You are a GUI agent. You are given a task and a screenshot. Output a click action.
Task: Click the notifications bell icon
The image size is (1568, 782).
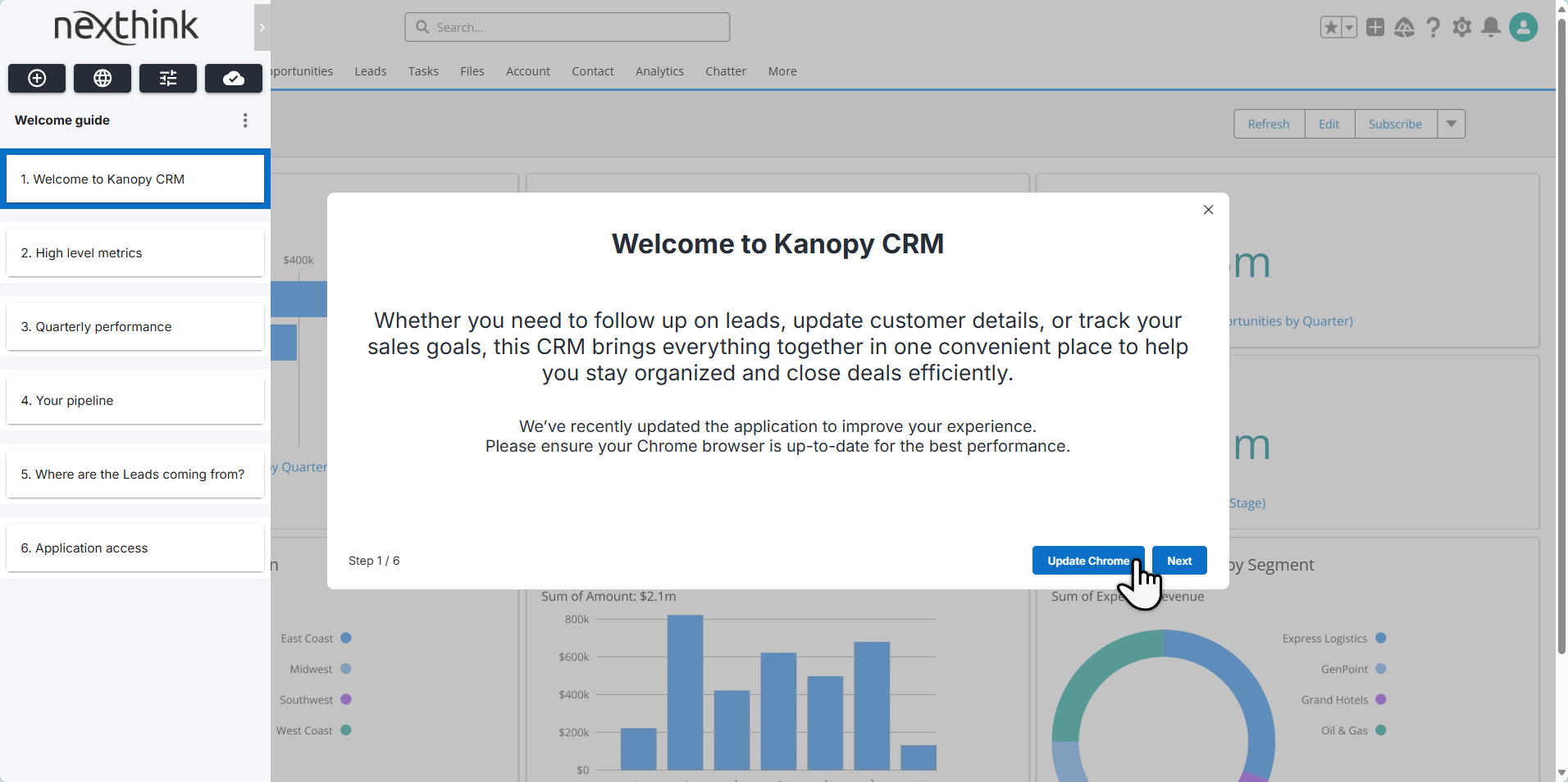[x=1491, y=27]
